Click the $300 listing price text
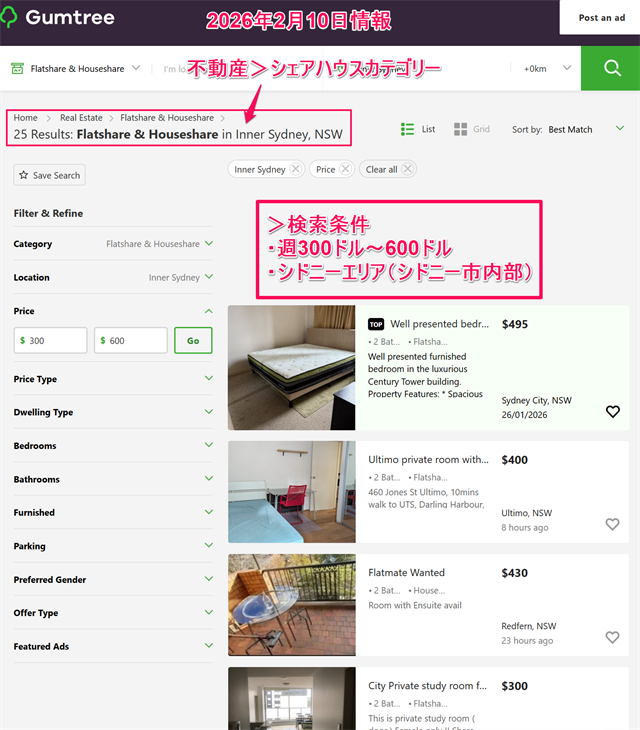The height and width of the screenshot is (730, 640). 514,686
